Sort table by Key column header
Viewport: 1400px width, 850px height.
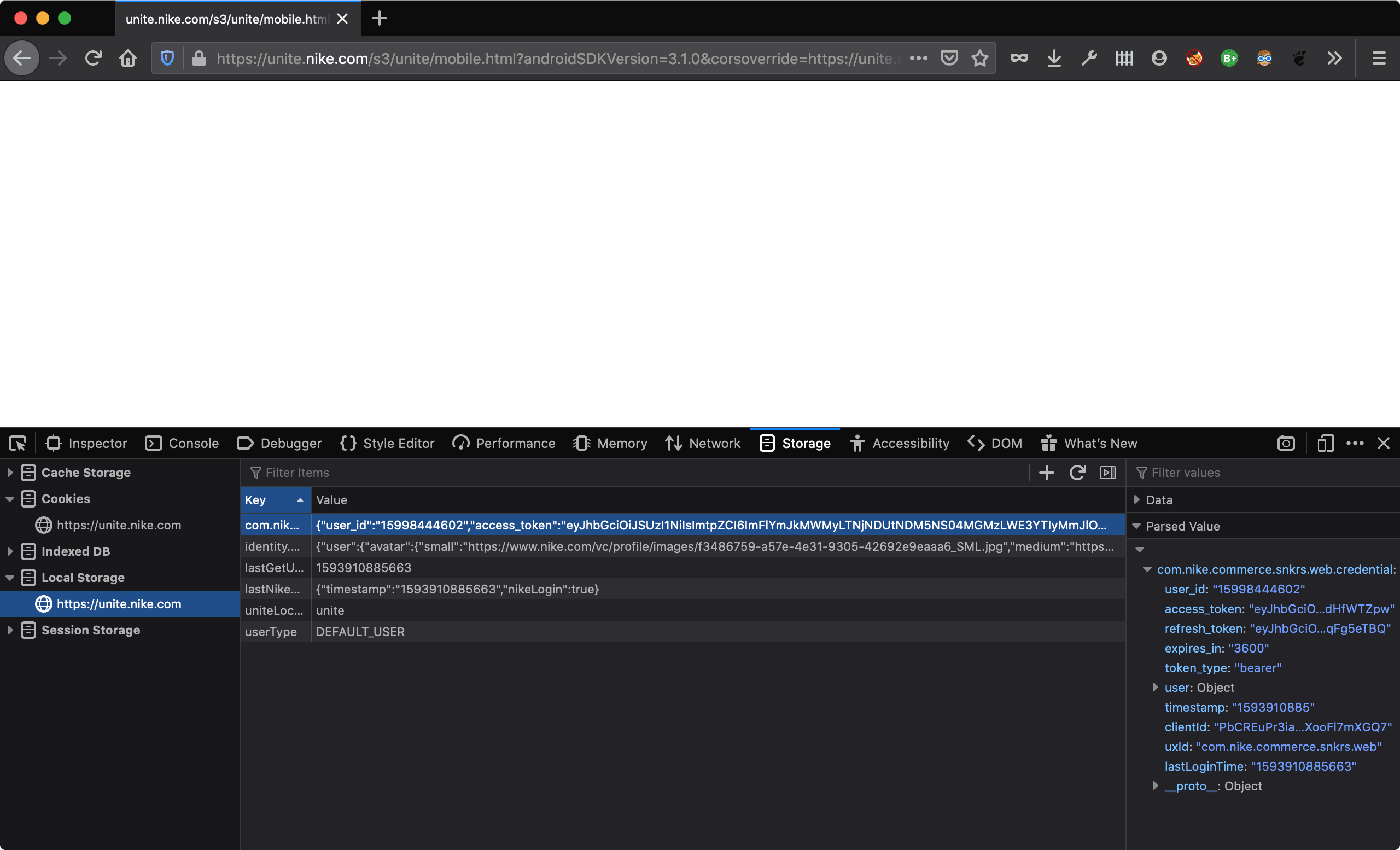[276, 500]
